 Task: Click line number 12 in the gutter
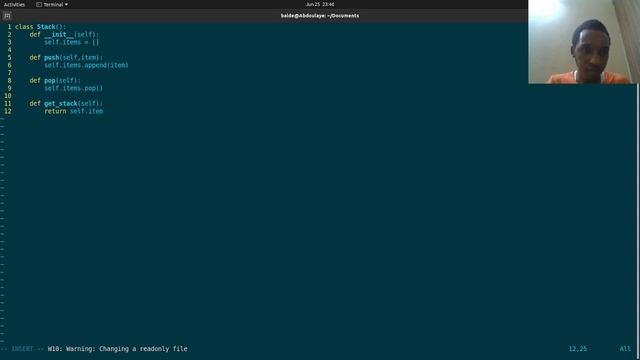tap(8, 111)
